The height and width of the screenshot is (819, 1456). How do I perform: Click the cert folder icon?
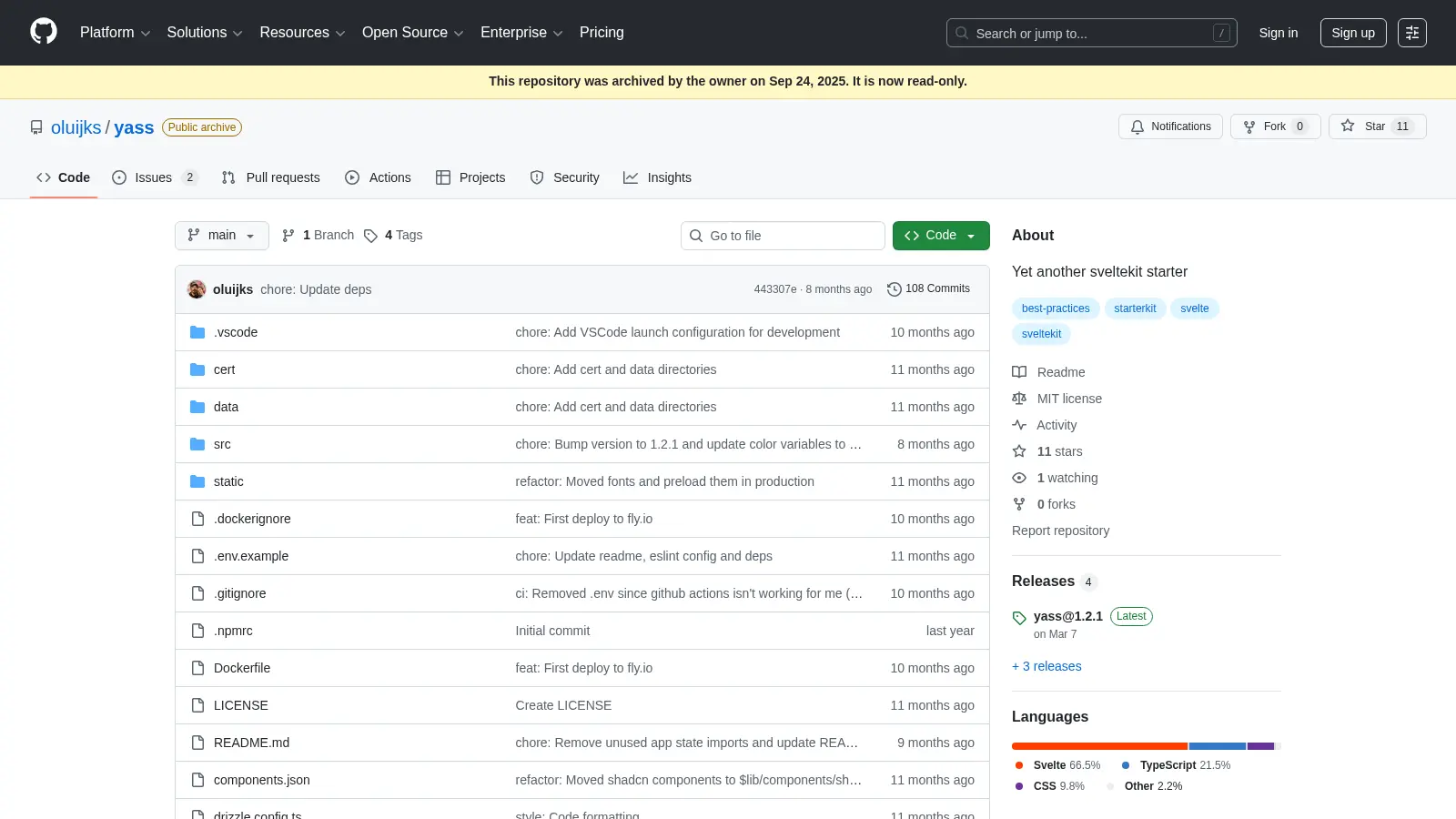tap(197, 369)
